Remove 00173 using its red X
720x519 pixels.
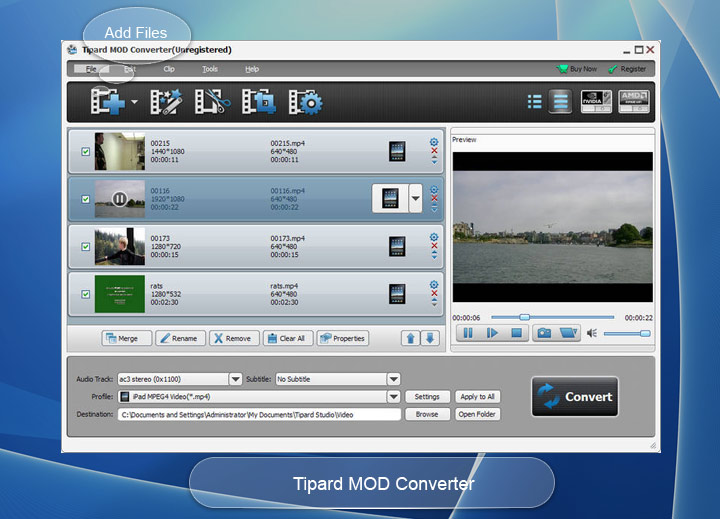434,246
